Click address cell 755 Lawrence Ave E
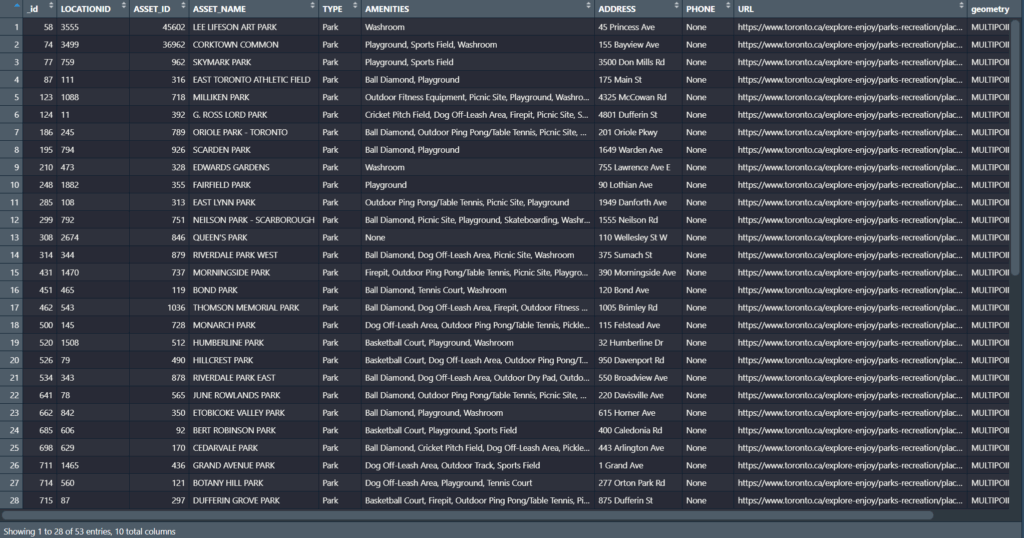The height and width of the screenshot is (538, 1024). point(634,167)
